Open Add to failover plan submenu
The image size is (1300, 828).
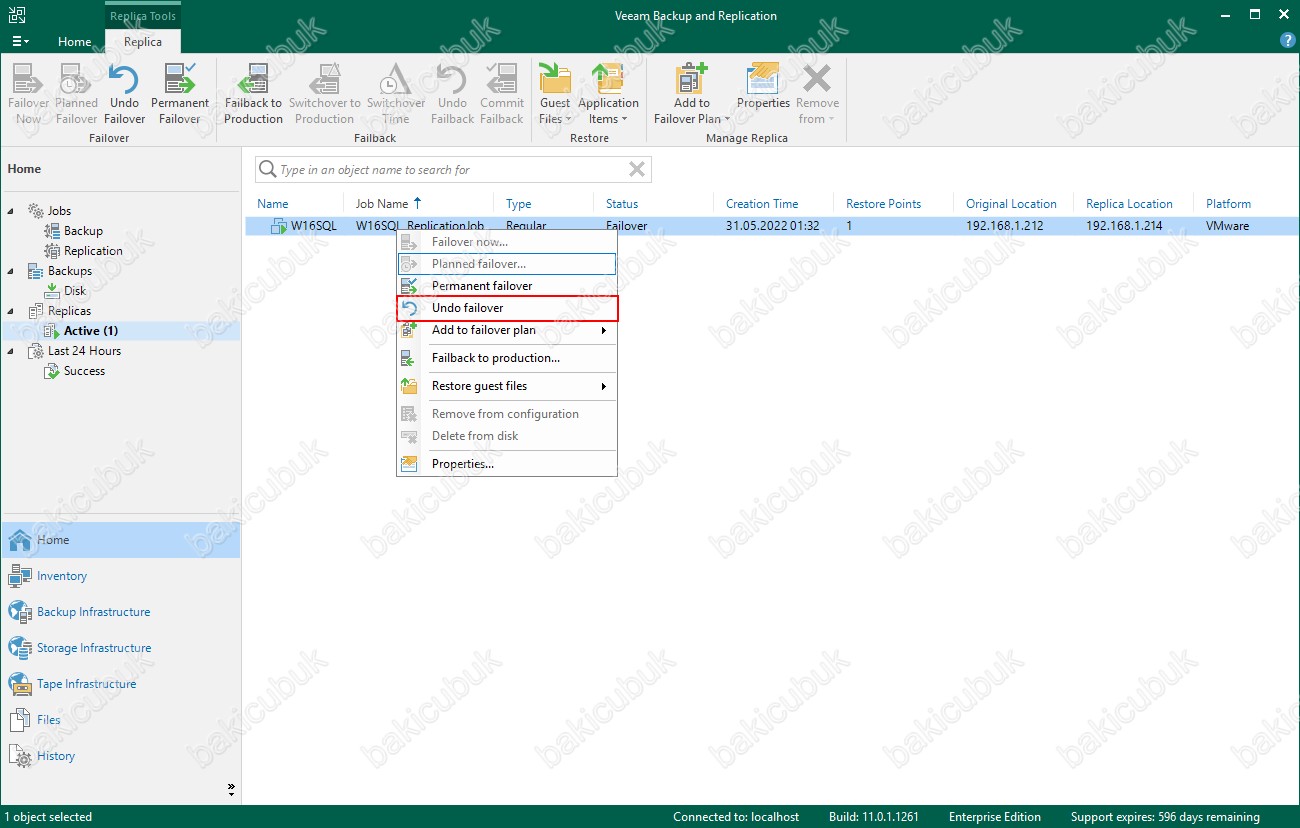click(x=507, y=330)
